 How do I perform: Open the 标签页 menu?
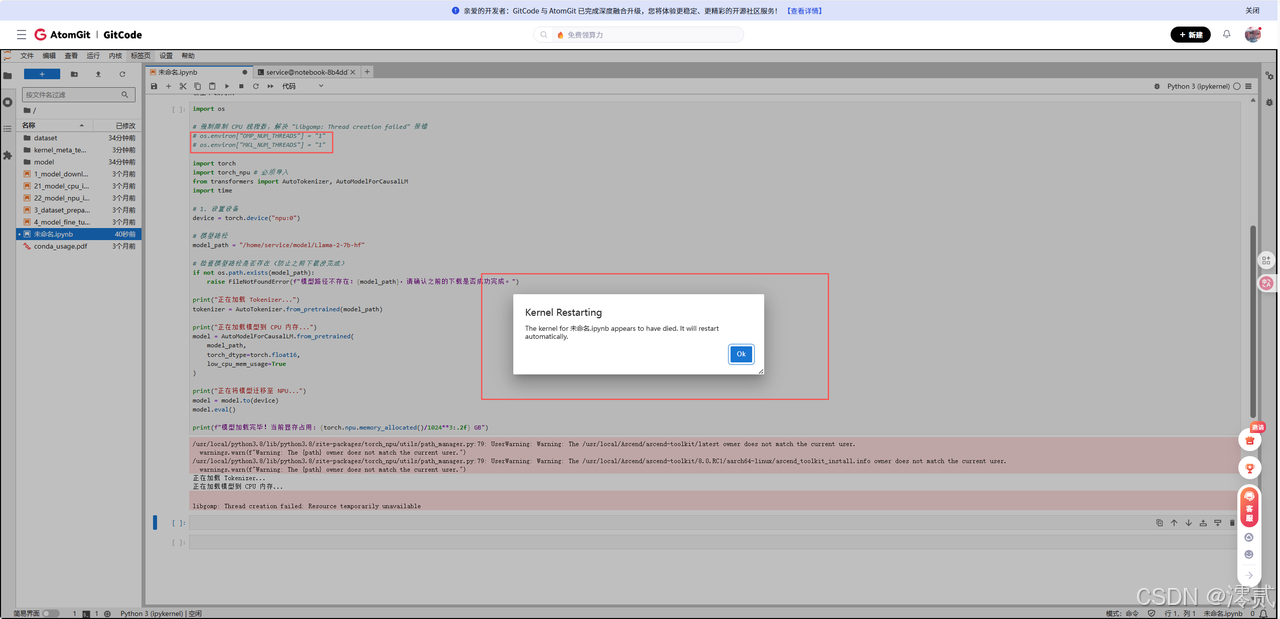point(140,56)
